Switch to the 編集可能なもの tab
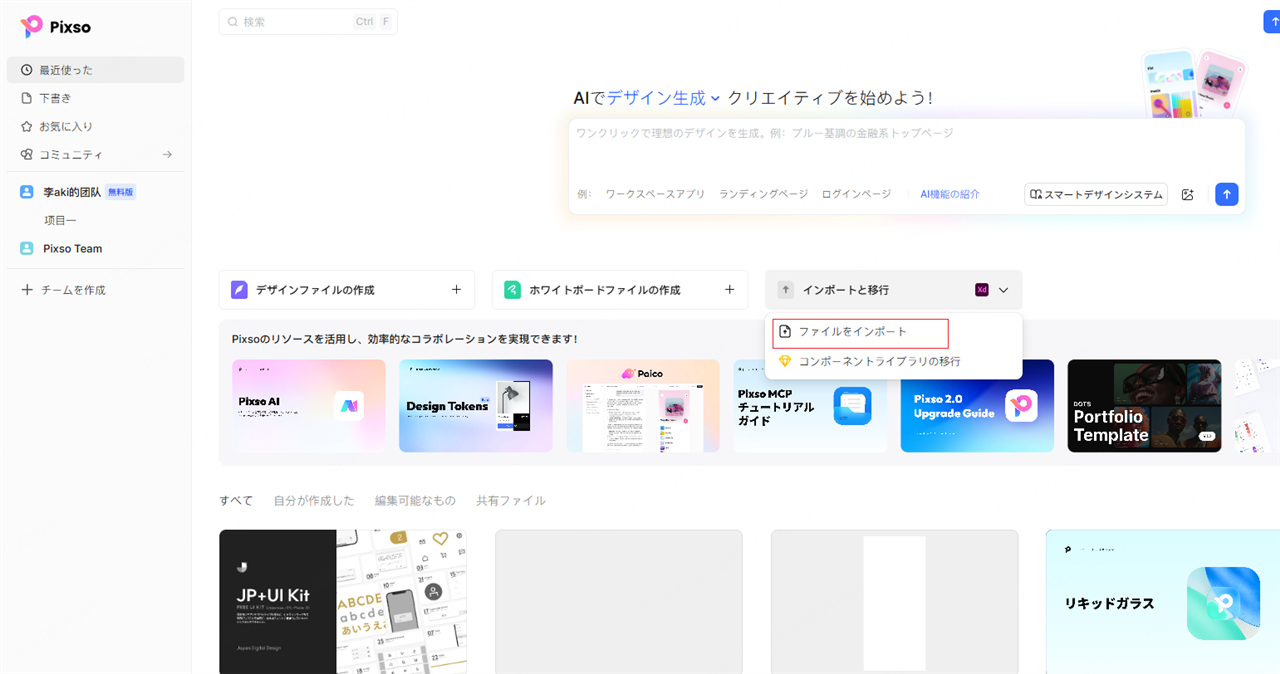This screenshot has height=674, width=1280. coord(415,501)
